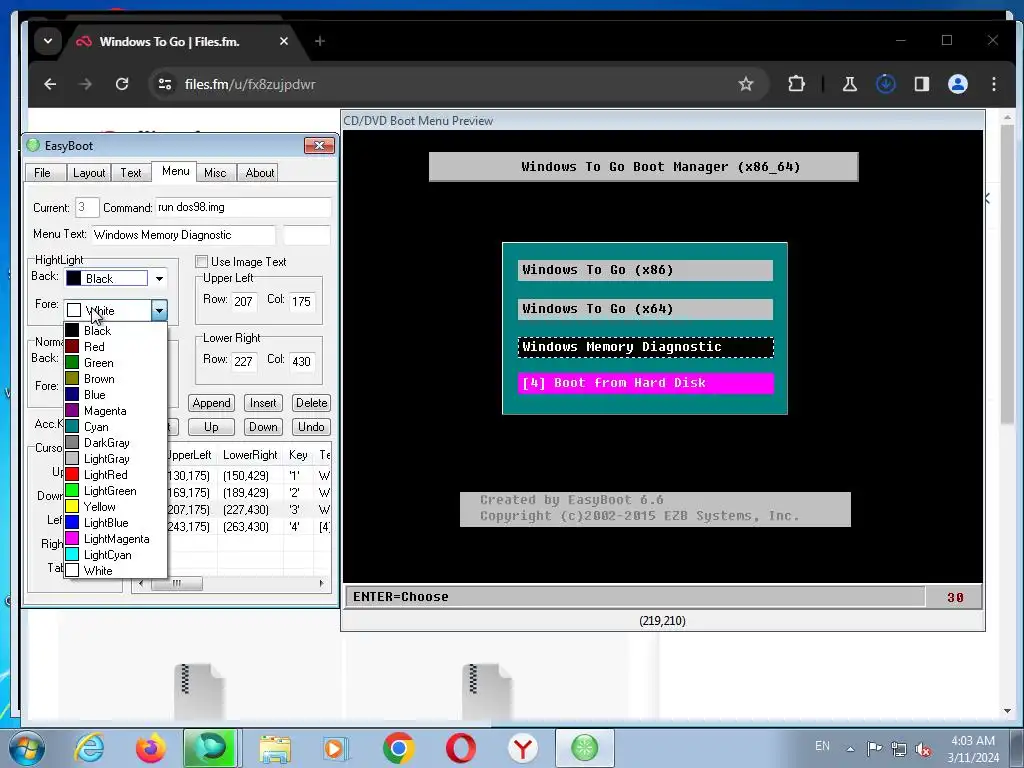Image resolution: width=1024 pixels, height=768 pixels.
Task: Open the File tab in EasyBoot
Action: pos(42,172)
